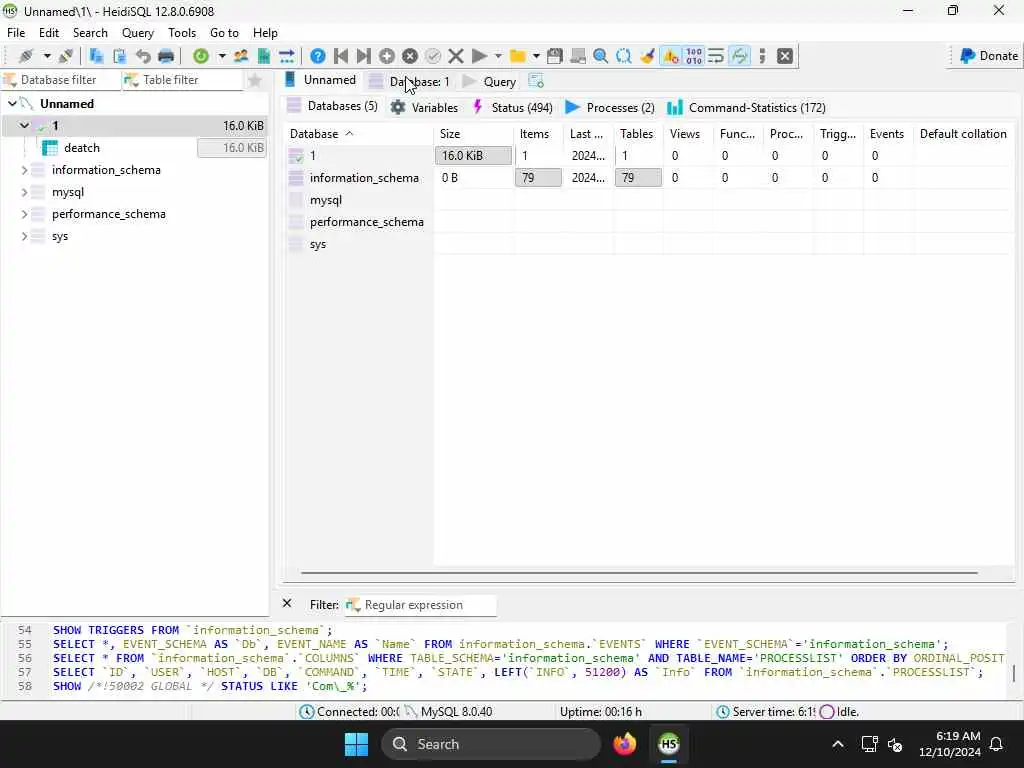Click the Find text magnifier icon
The width and height of the screenshot is (1024, 768).
[x=600, y=56]
